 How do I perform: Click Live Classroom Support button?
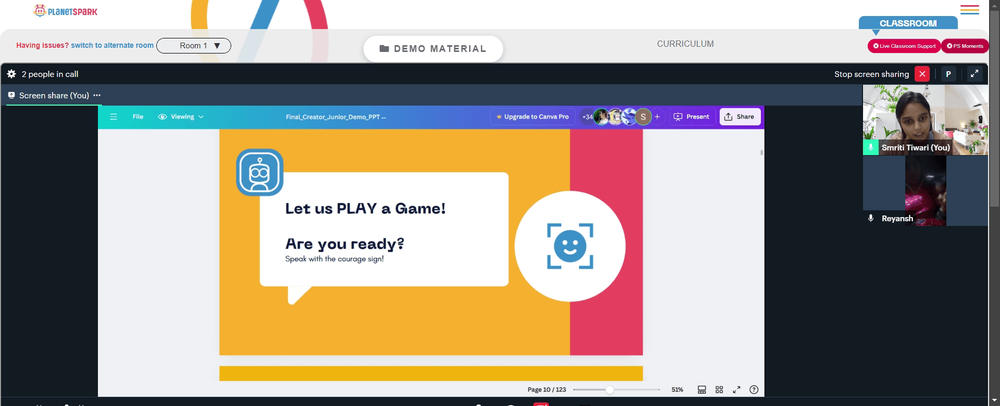pyautogui.click(x=904, y=46)
